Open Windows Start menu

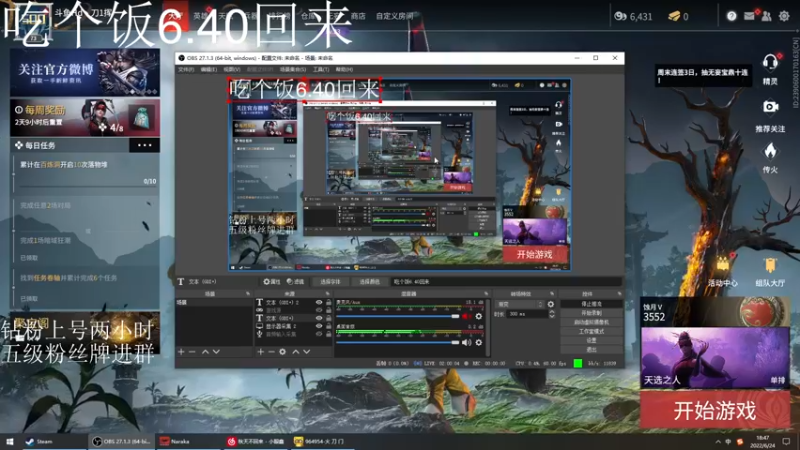pyautogui.click(x=9, y=441)
